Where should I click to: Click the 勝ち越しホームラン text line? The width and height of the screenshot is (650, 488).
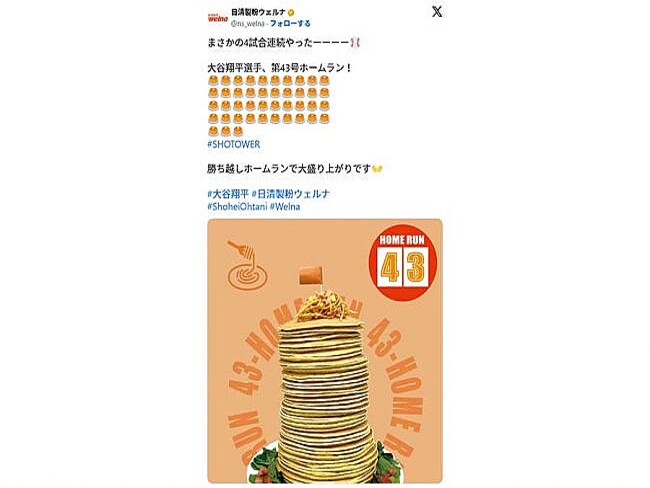(x=295, y=169)
